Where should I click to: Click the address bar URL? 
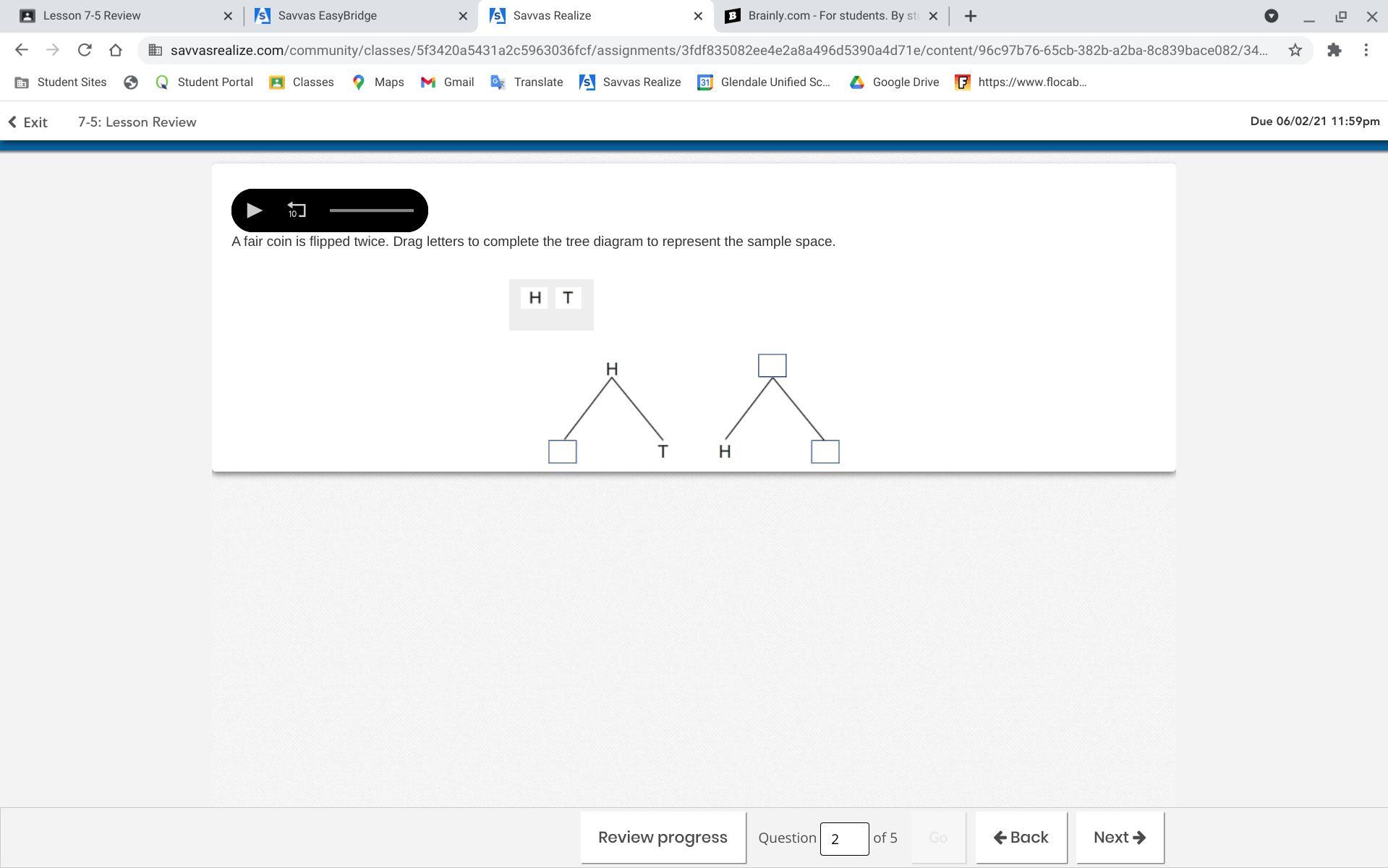click(x=719, y=50)
